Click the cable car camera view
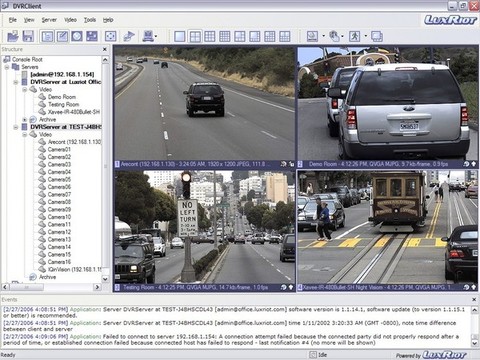The width and height of the screenshot is (480, 360). click(387, 227)
